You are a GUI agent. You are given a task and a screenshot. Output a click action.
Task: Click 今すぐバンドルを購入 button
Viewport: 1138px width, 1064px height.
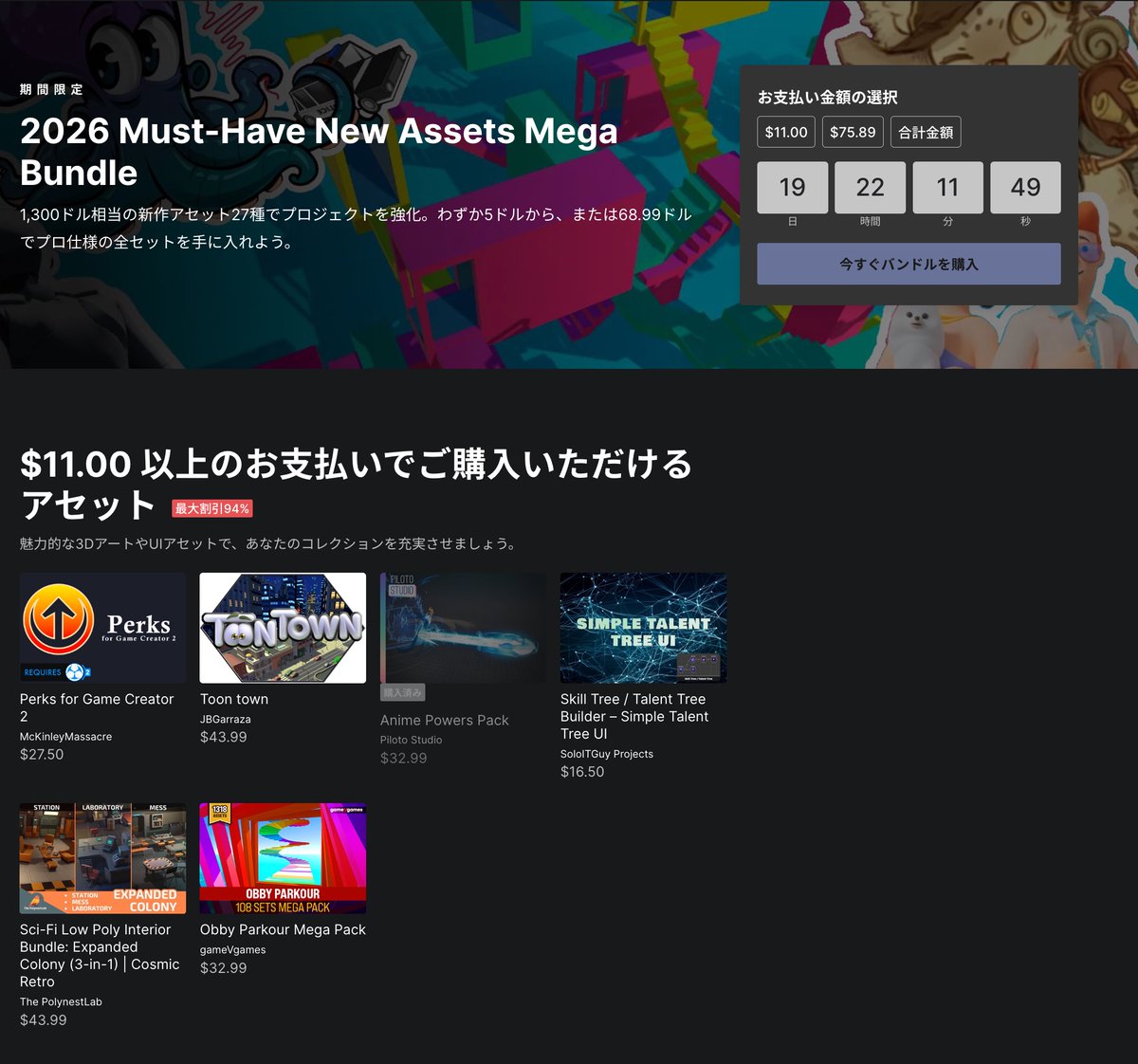909,264
